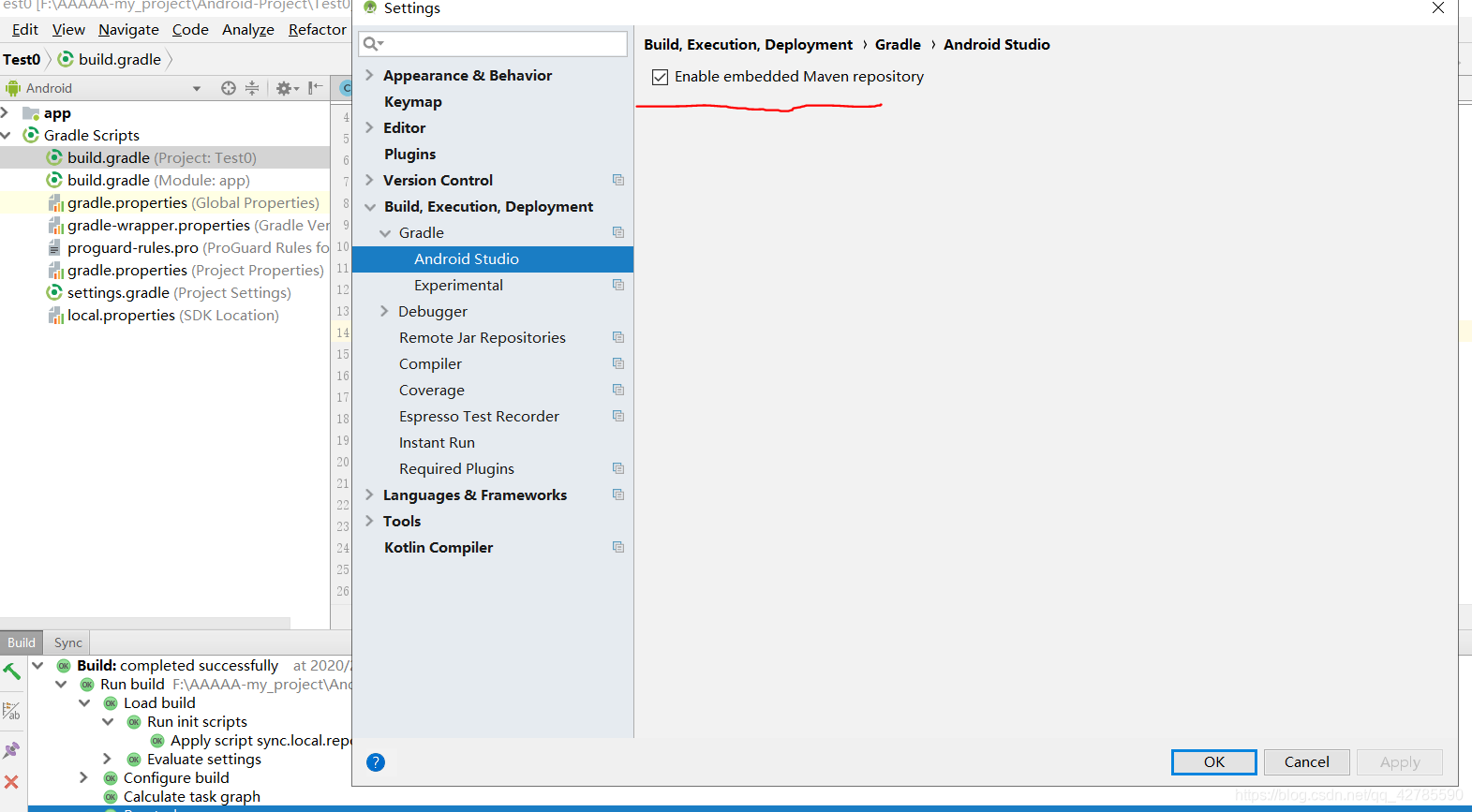Expand Version Control settings
Viewport: 1472px width, 812px height.
pyautogui.click(x=369, y=180)
